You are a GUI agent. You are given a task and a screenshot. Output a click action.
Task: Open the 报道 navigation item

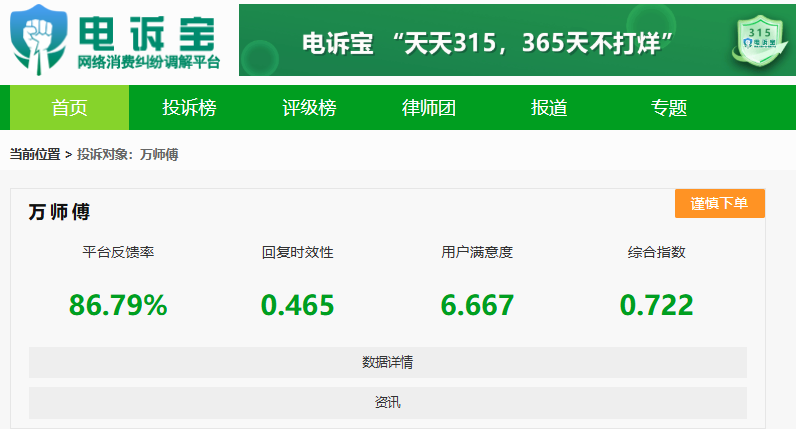pyautogui.click(x=549, y=108)
